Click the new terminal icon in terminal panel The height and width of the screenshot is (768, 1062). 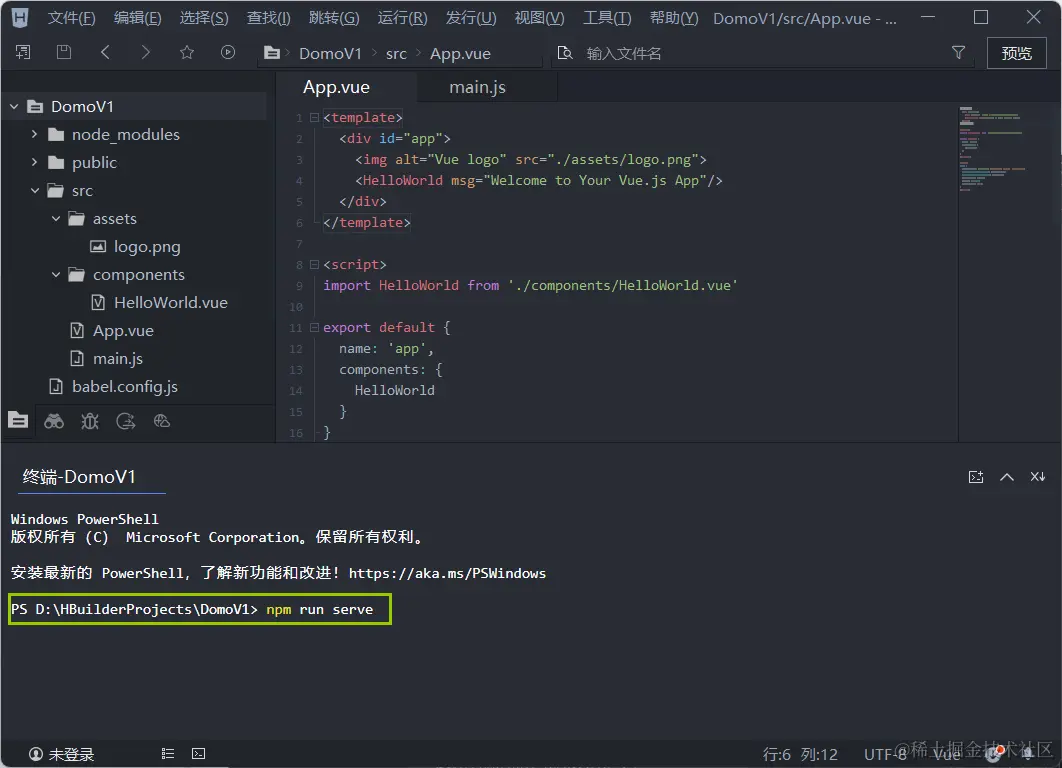pos(976,477)
